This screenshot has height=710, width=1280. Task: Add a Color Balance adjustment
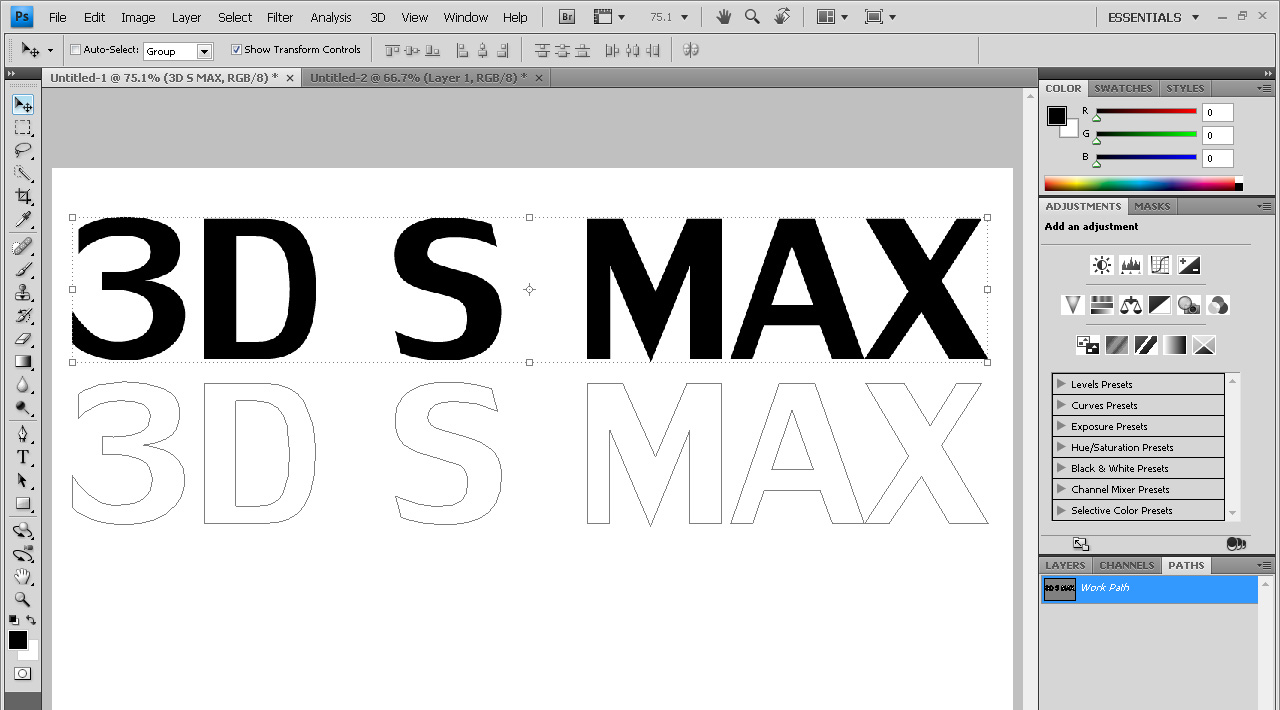point(1131,305)
